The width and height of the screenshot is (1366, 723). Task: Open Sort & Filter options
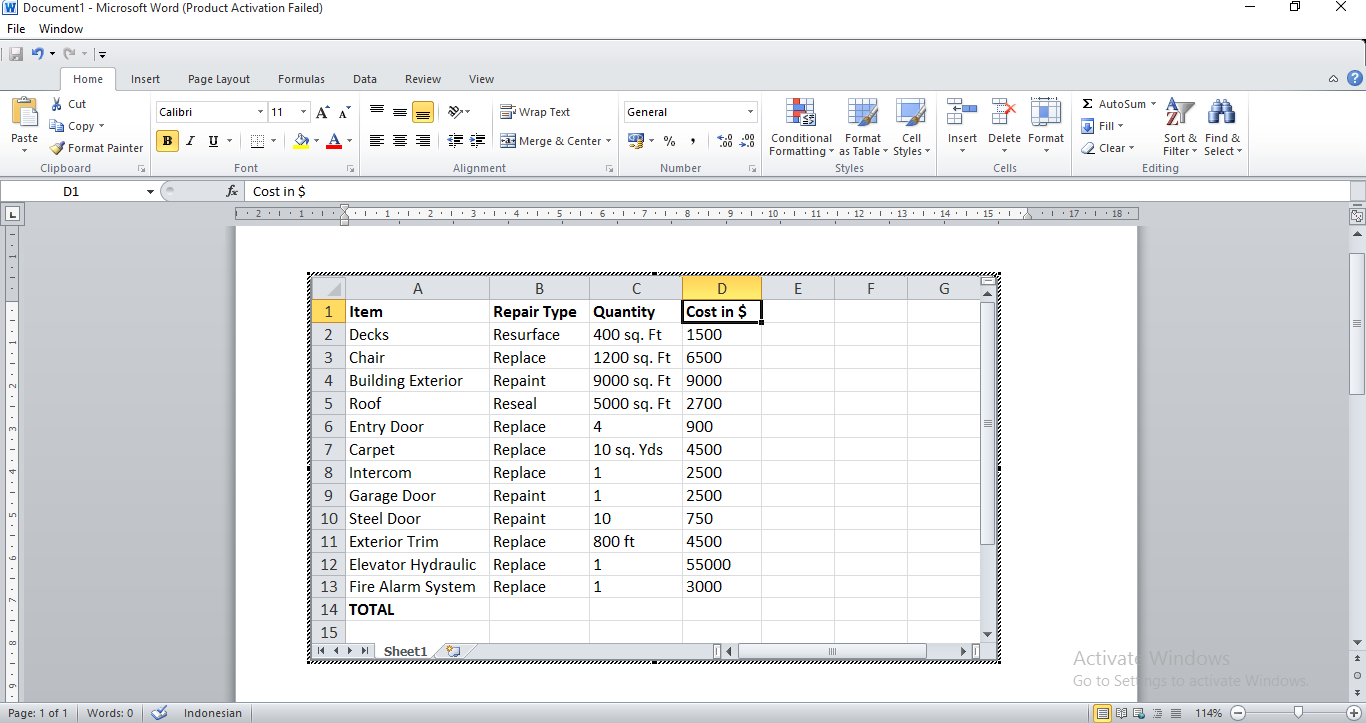1180,127
